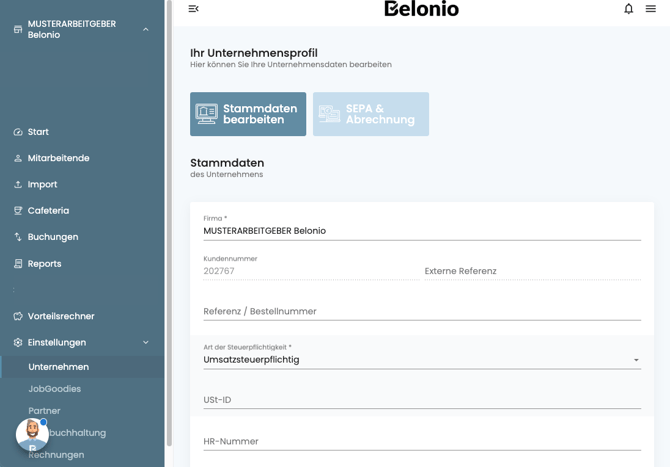Click the Firma input field
The image size is (670, 467).
(422, 231)
